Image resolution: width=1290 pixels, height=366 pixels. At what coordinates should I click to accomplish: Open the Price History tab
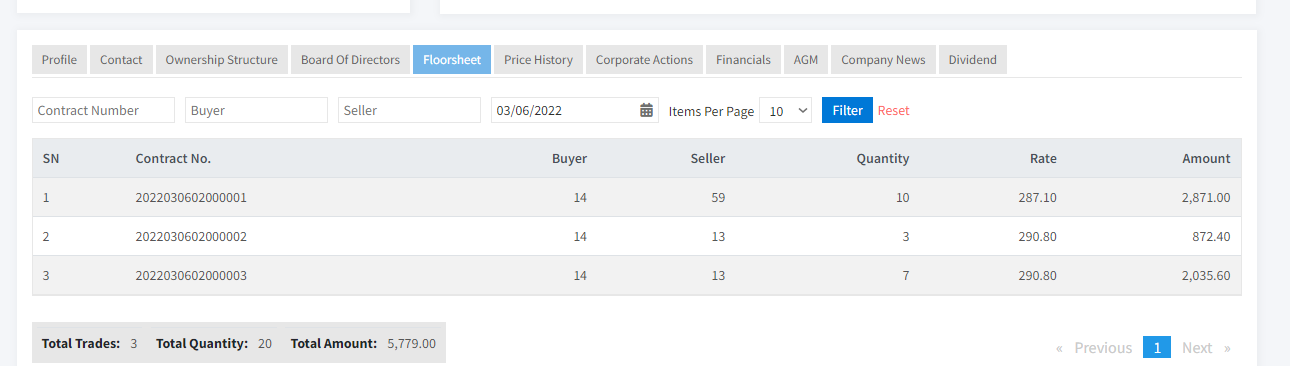tap(538, 60)
